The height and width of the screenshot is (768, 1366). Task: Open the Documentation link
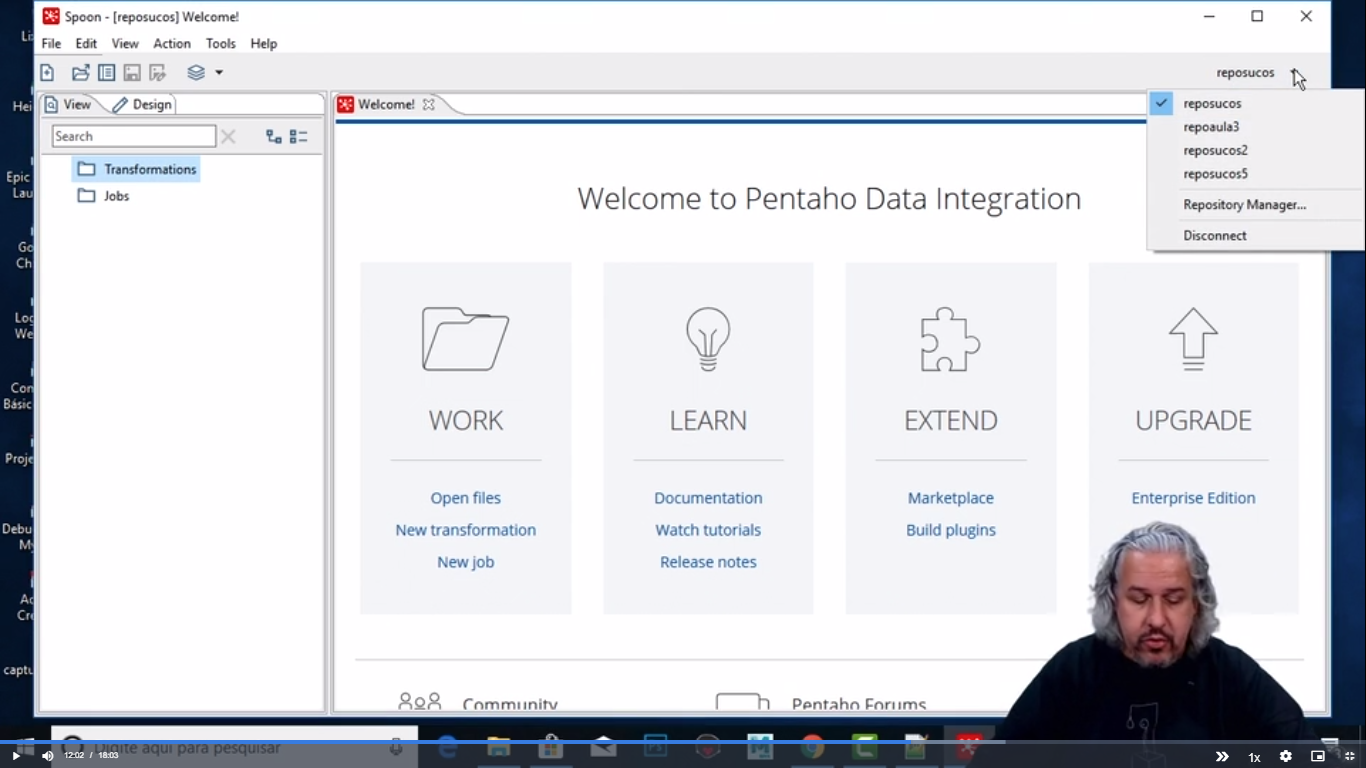pos(708,498)
